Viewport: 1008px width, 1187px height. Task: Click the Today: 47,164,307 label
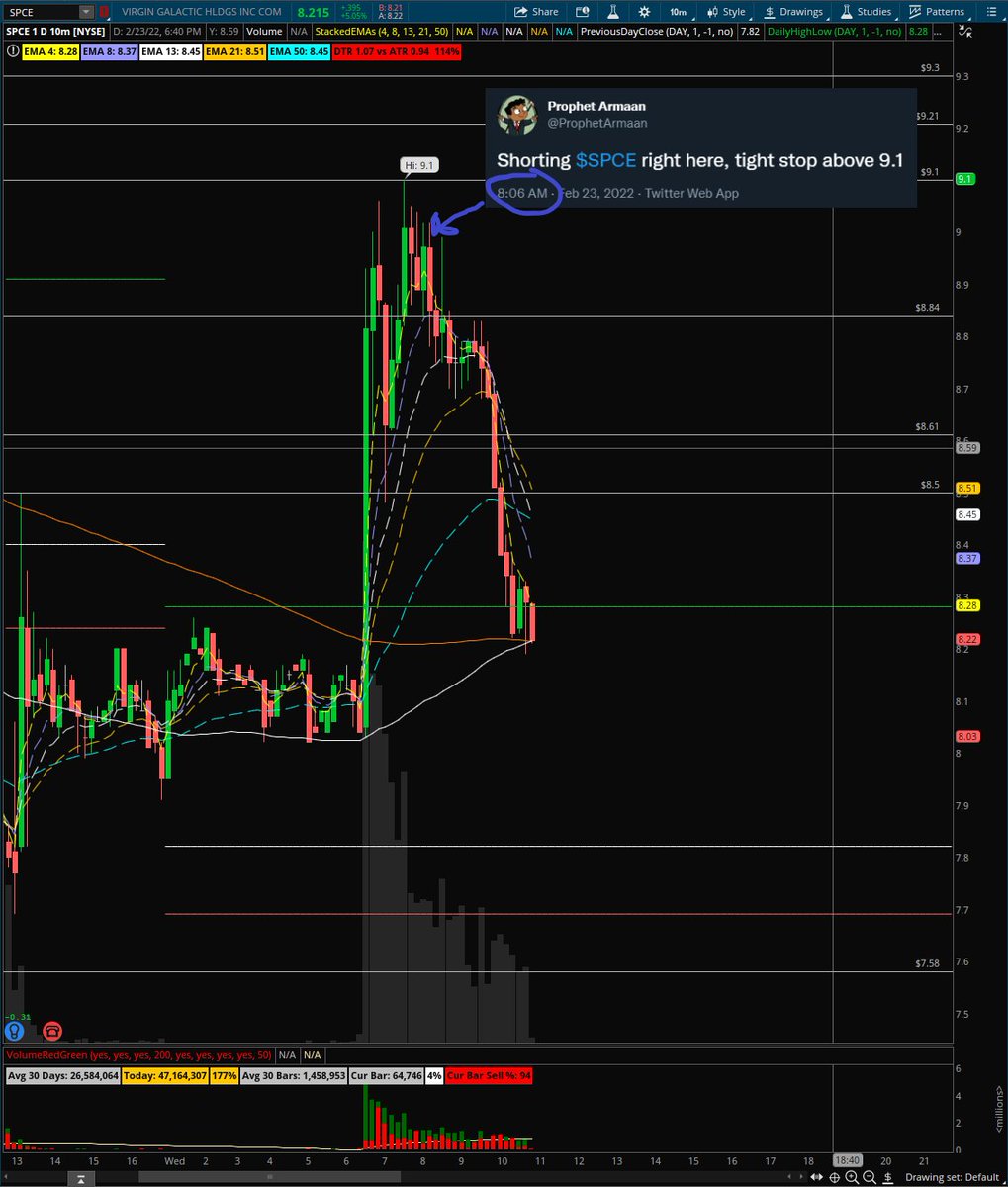[x=165, y=1075]
